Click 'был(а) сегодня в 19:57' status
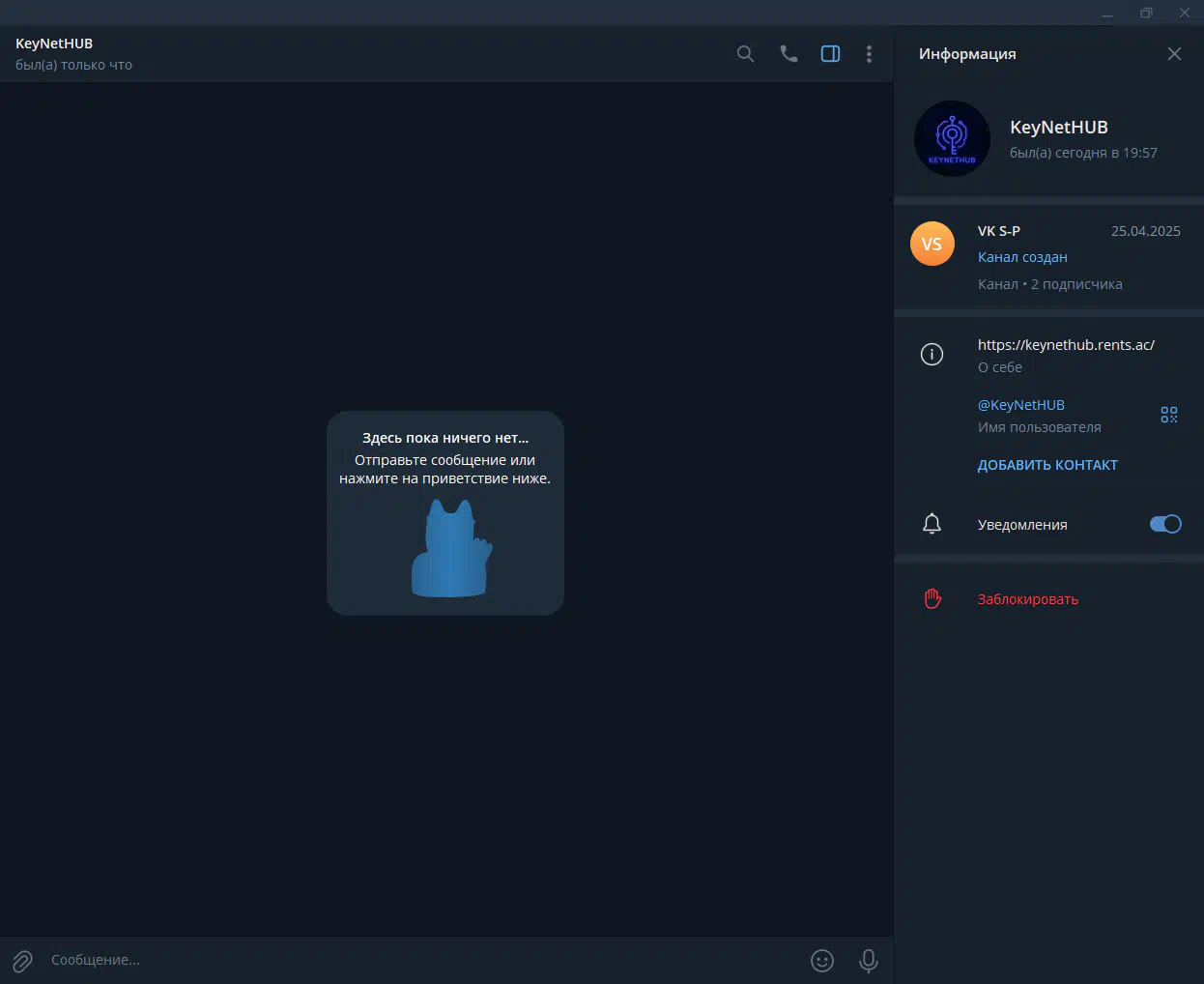The width and height of the screenshot is (1204, 984). point(1083,153)
